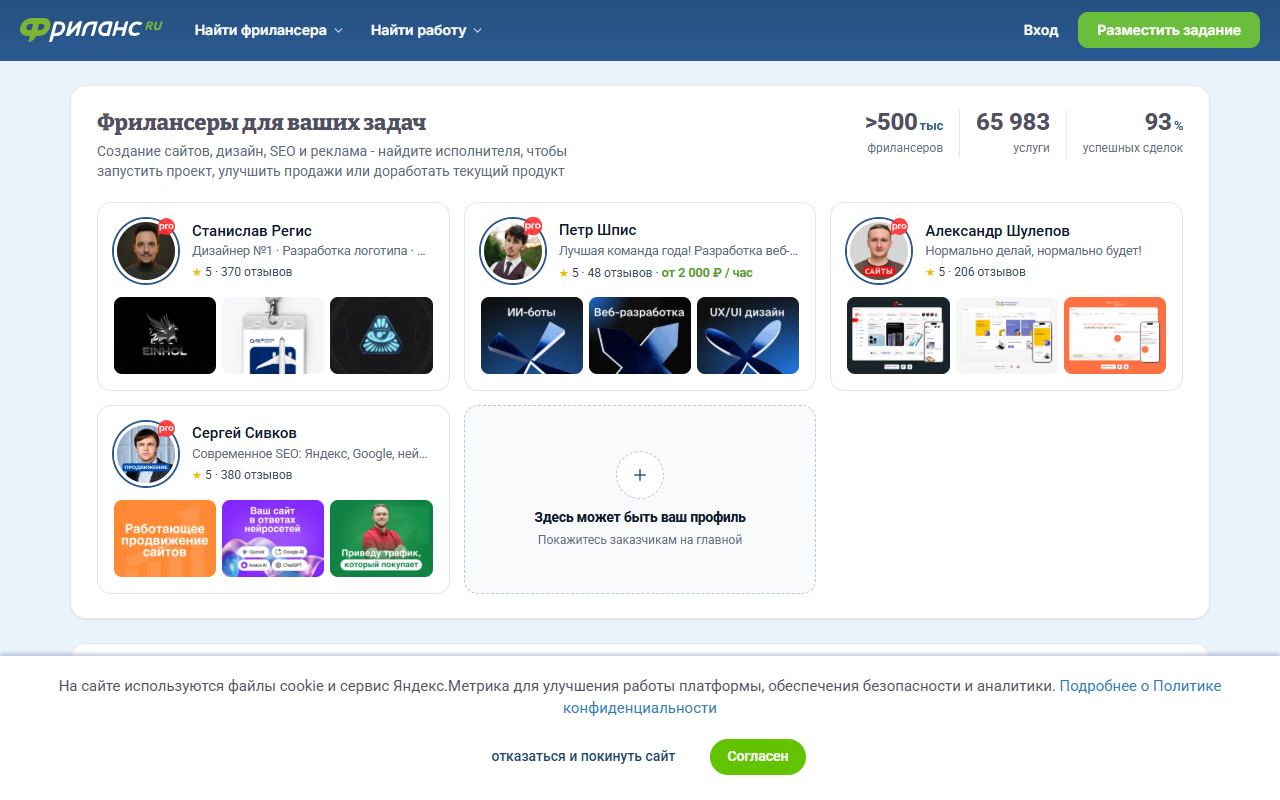1280x800 pixels.
Task: Open the ИИ-боты service thumbnail
Action: click(532, 335)
